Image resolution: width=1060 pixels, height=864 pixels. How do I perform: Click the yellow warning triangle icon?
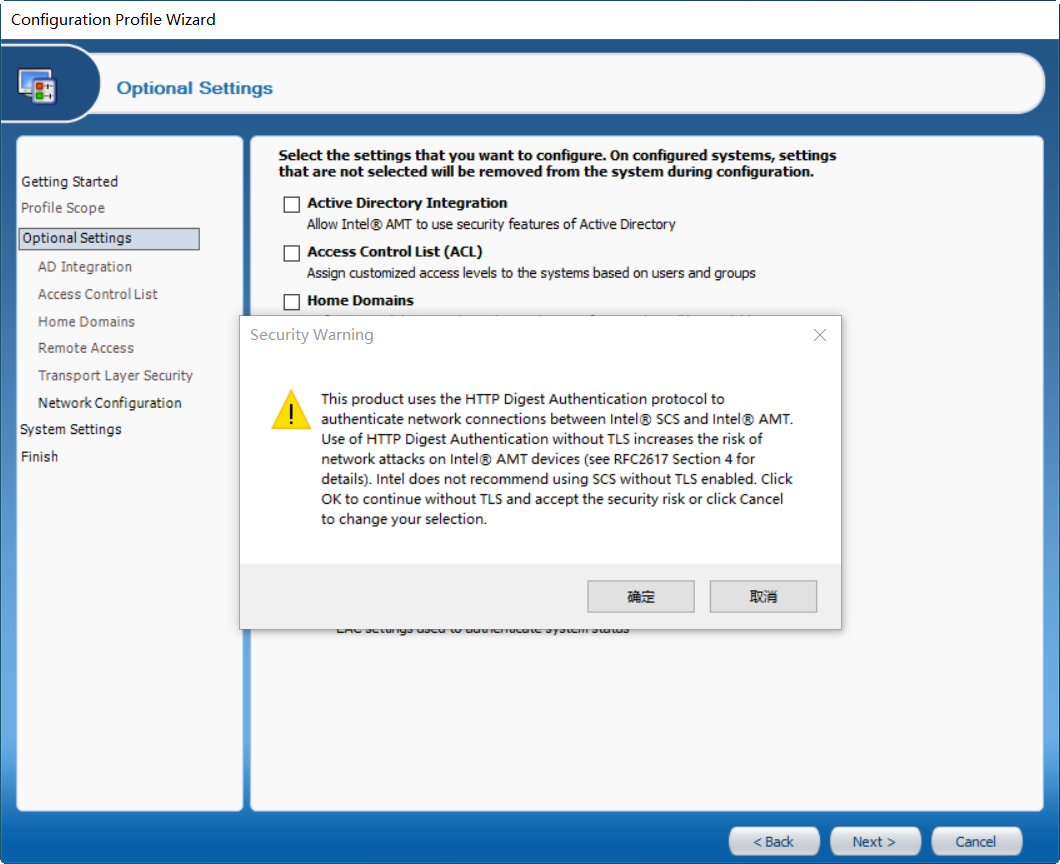click(x=291, y=410)
